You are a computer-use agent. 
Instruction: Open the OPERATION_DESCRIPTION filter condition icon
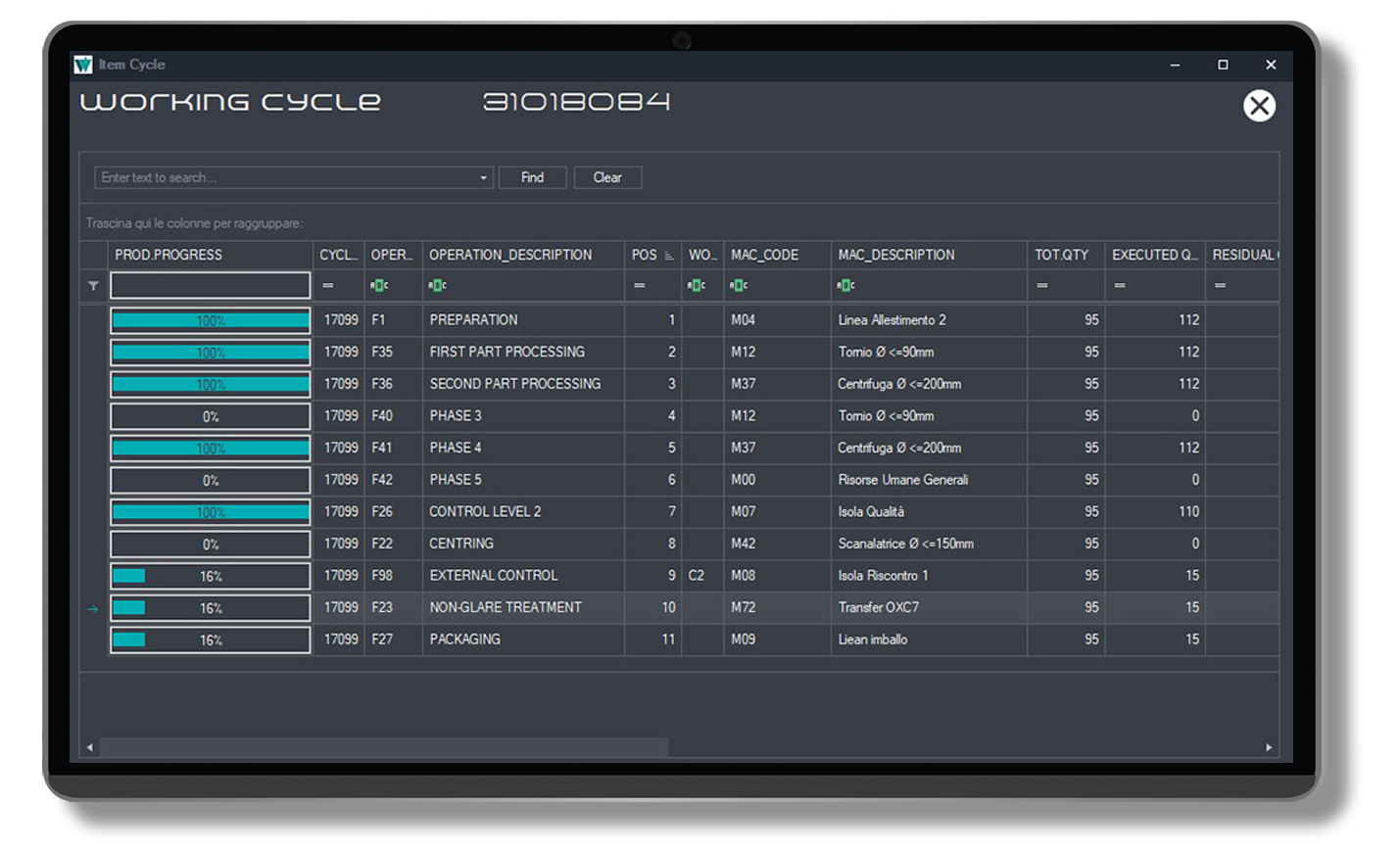point(438,285)
